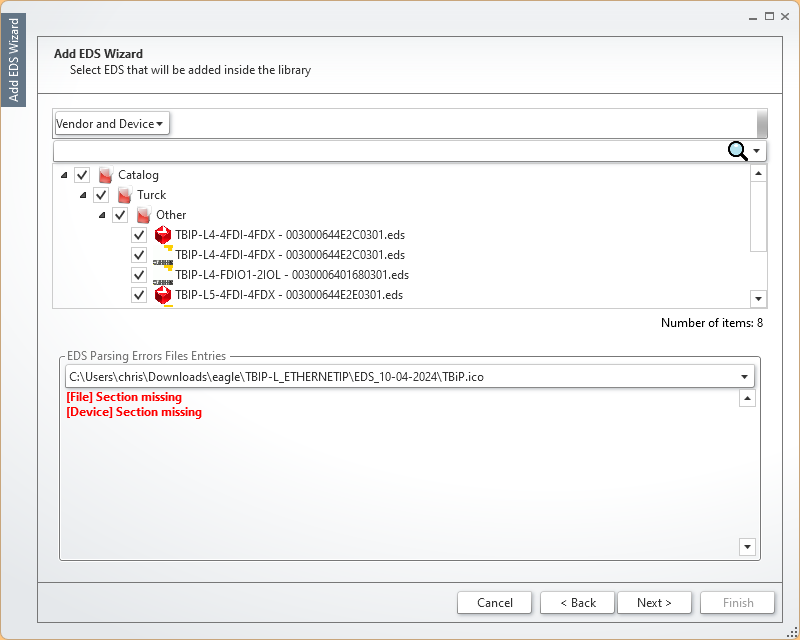Image resolution: width=800 pixels, height=640 pixels.
Task: Close the wizard window
Action: (x=785, y=17)
